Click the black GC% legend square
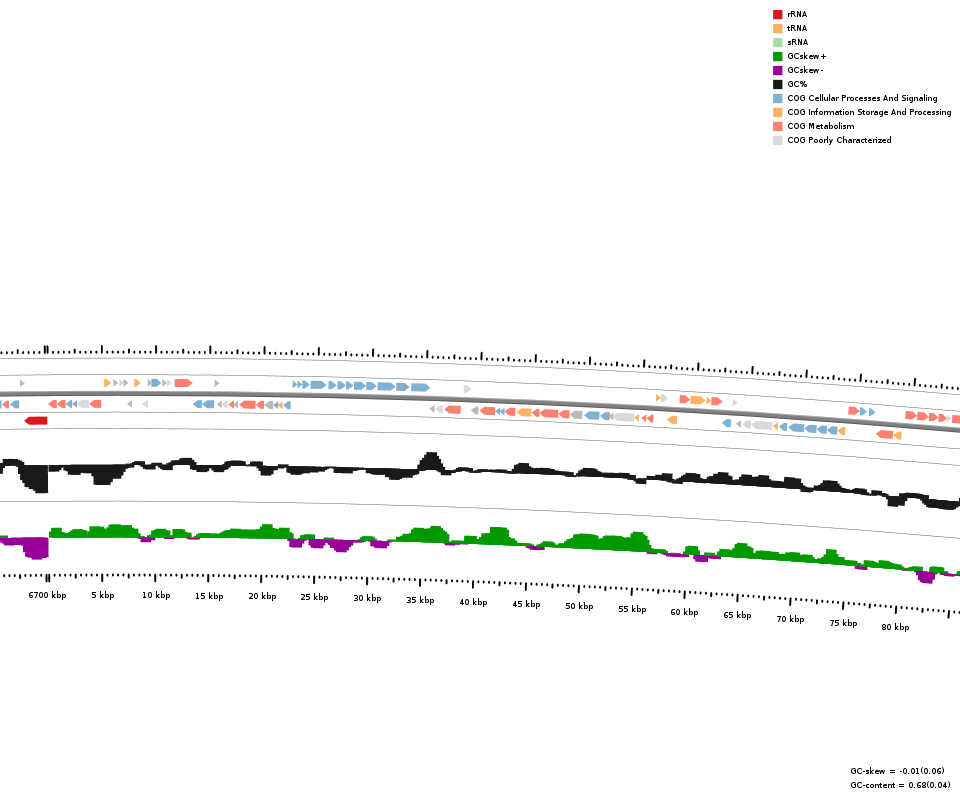960x800 pixels. (777, 84)
